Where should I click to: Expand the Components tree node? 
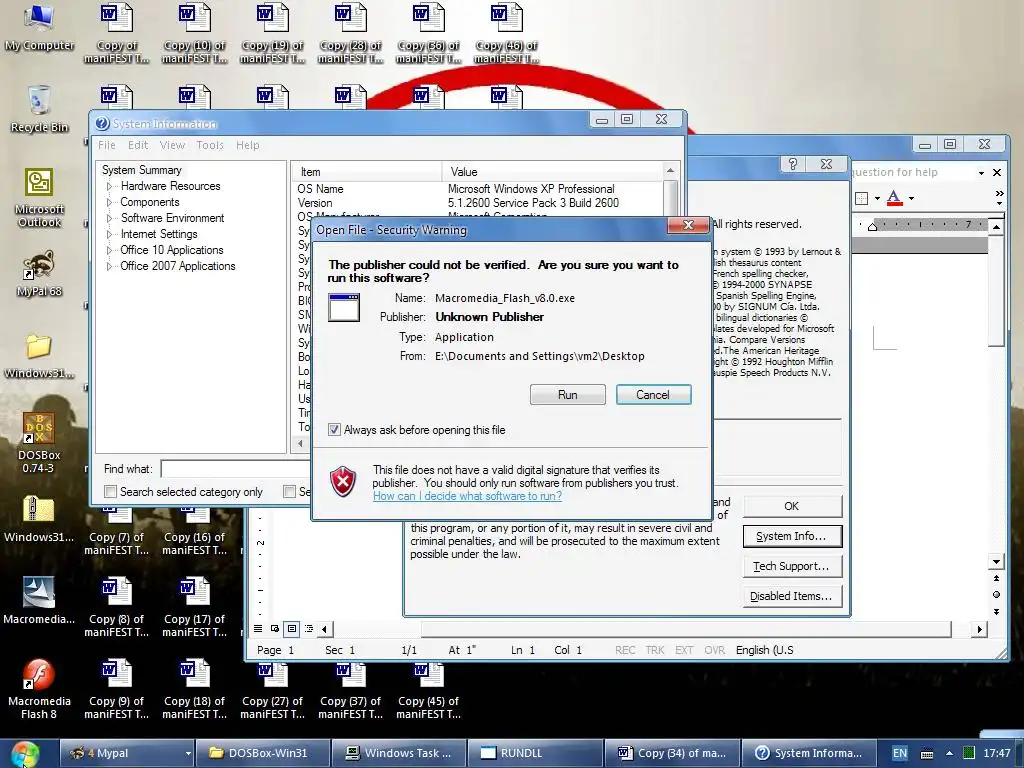point(110,202)
